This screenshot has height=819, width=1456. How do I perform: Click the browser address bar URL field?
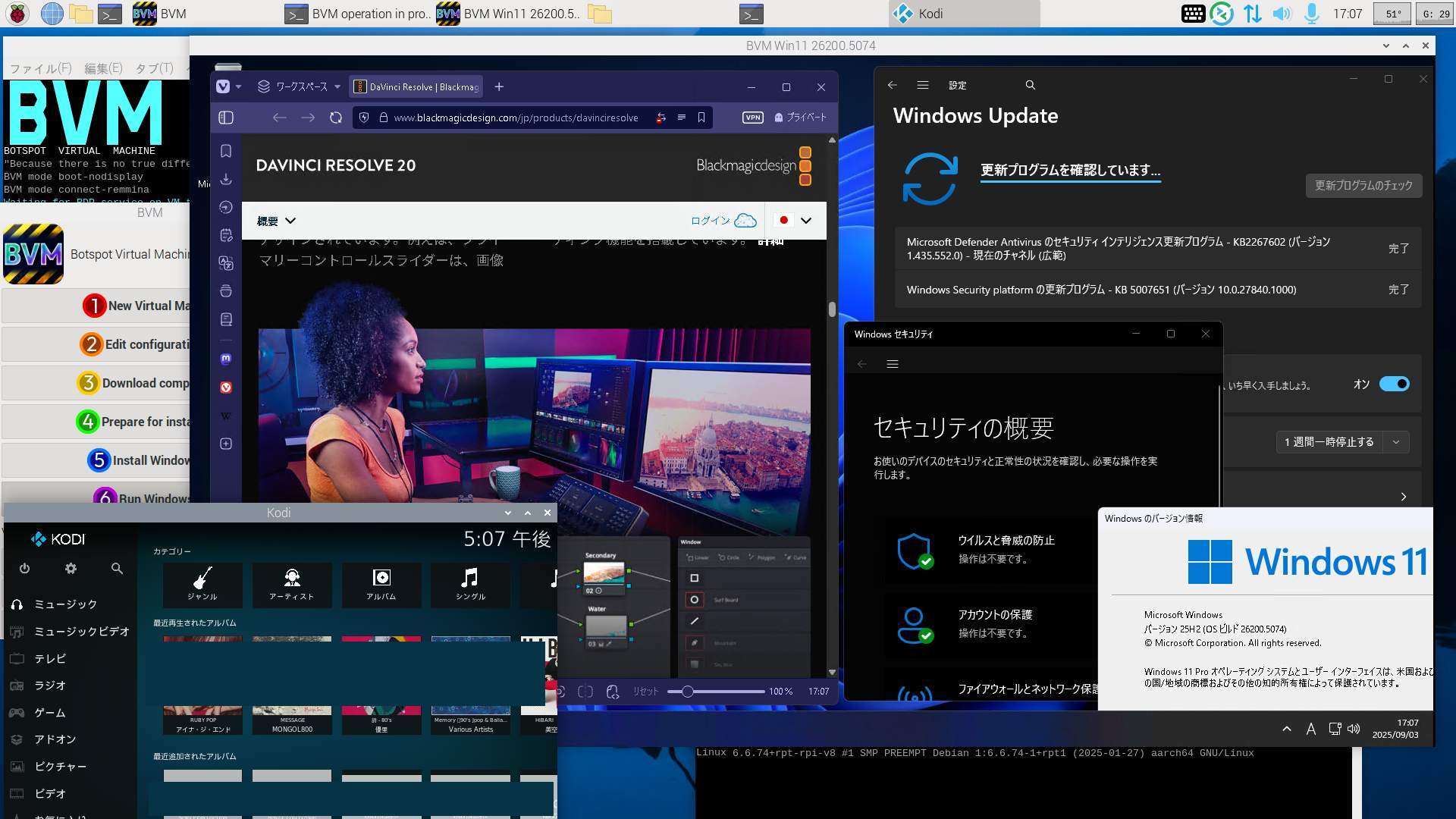tap(516, 118)
